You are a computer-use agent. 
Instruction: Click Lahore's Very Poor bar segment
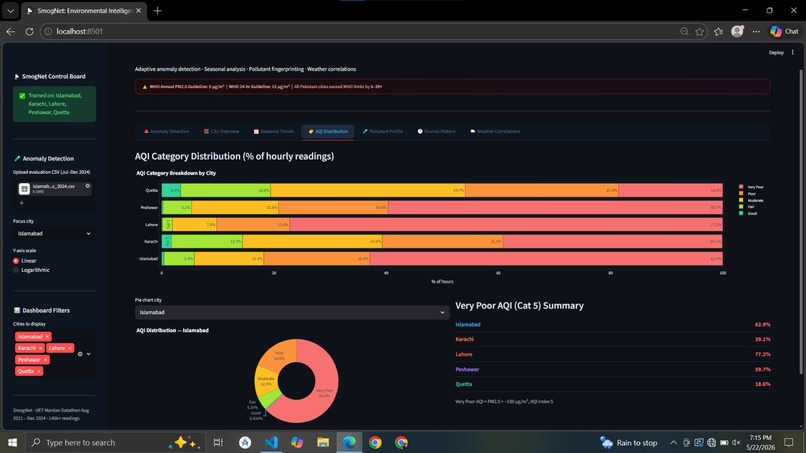tap(506, 225)
